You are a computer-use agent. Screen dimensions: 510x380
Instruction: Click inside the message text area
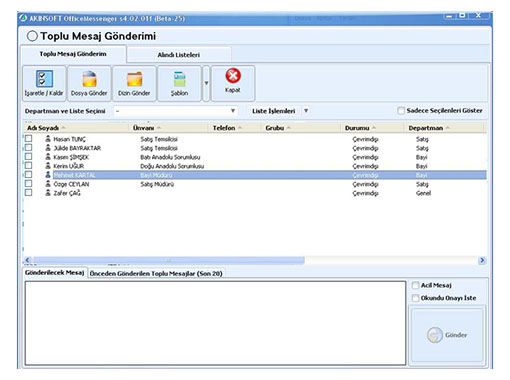click(215, 323)
